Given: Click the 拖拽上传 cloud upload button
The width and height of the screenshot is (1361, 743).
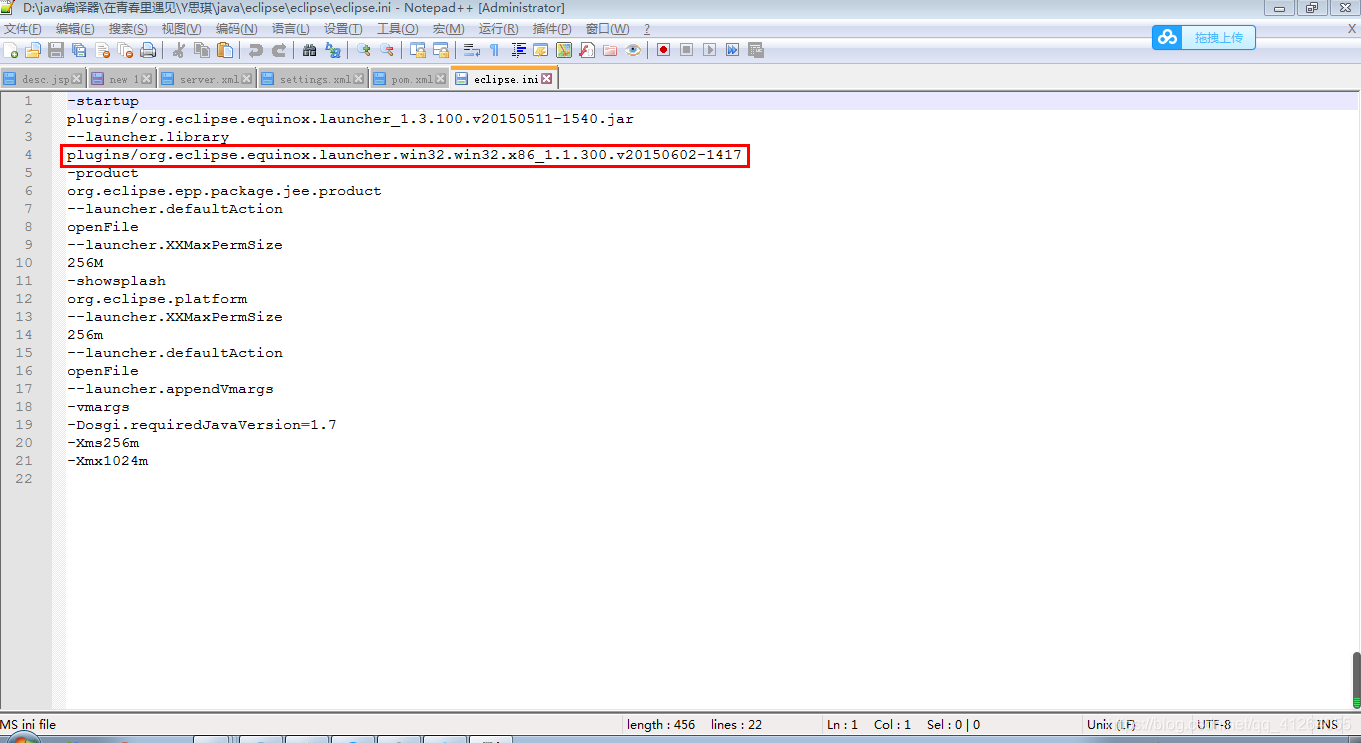Looking at the screenshot, I should pyautogui.click(x=1203, y=38).
